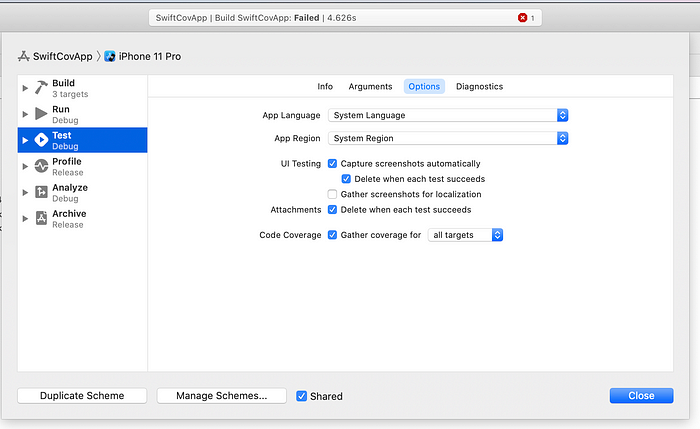Image resolution: width=700 pixels, height=429 pixels.
Task: Toggle Attachments Delete when each test succeeds
Action: pos(332,209)
